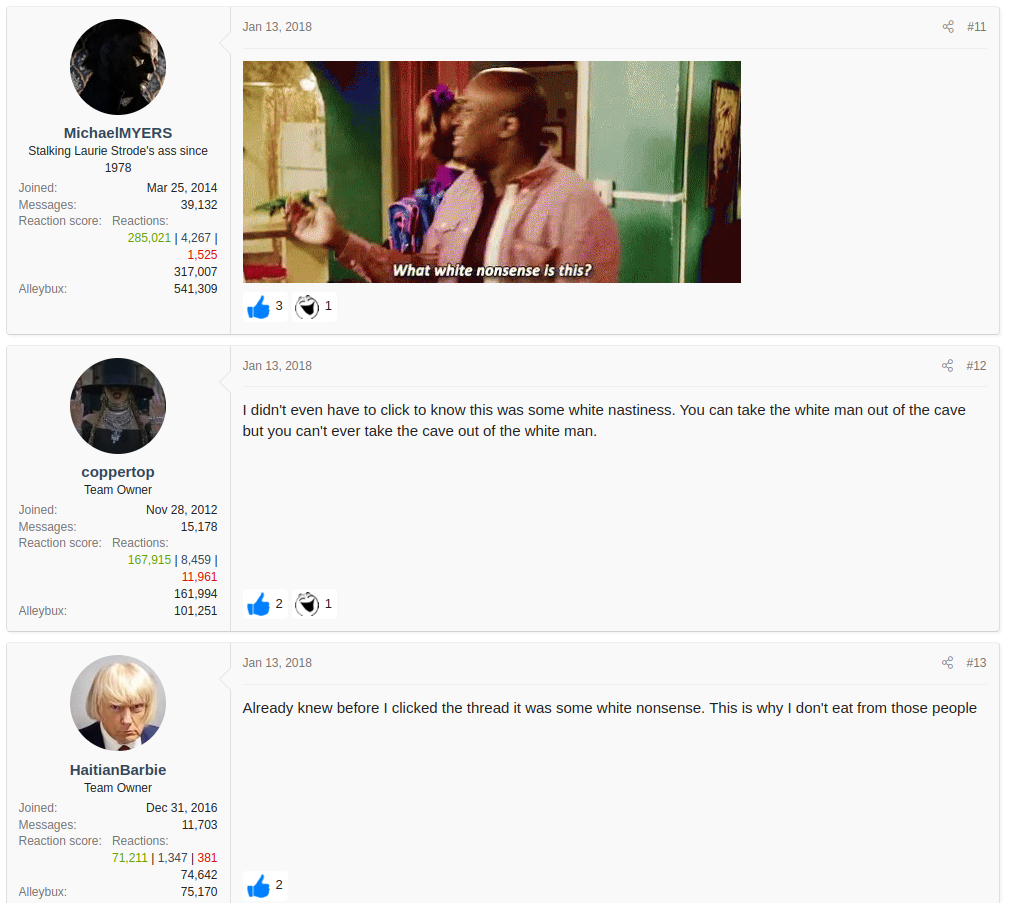Click coppertop's avatar picture

[118, 406]
